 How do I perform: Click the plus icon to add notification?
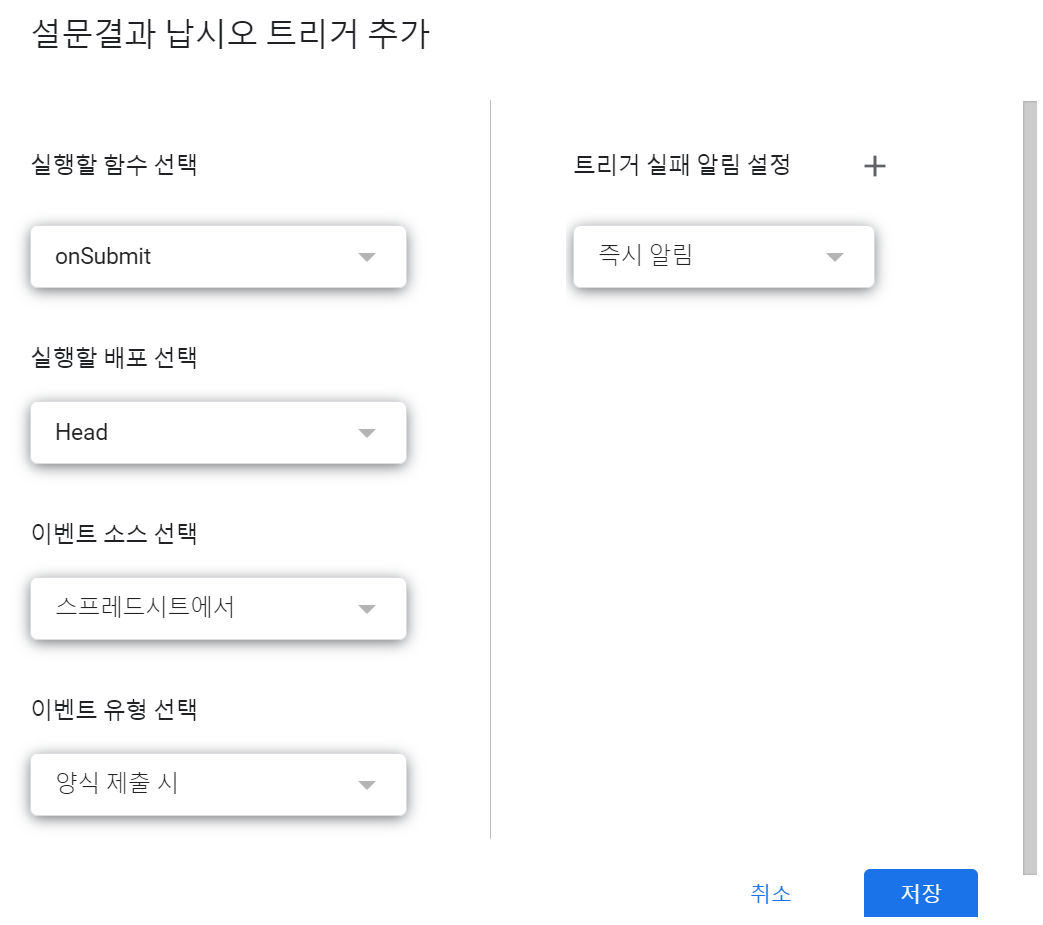point(875,165)
